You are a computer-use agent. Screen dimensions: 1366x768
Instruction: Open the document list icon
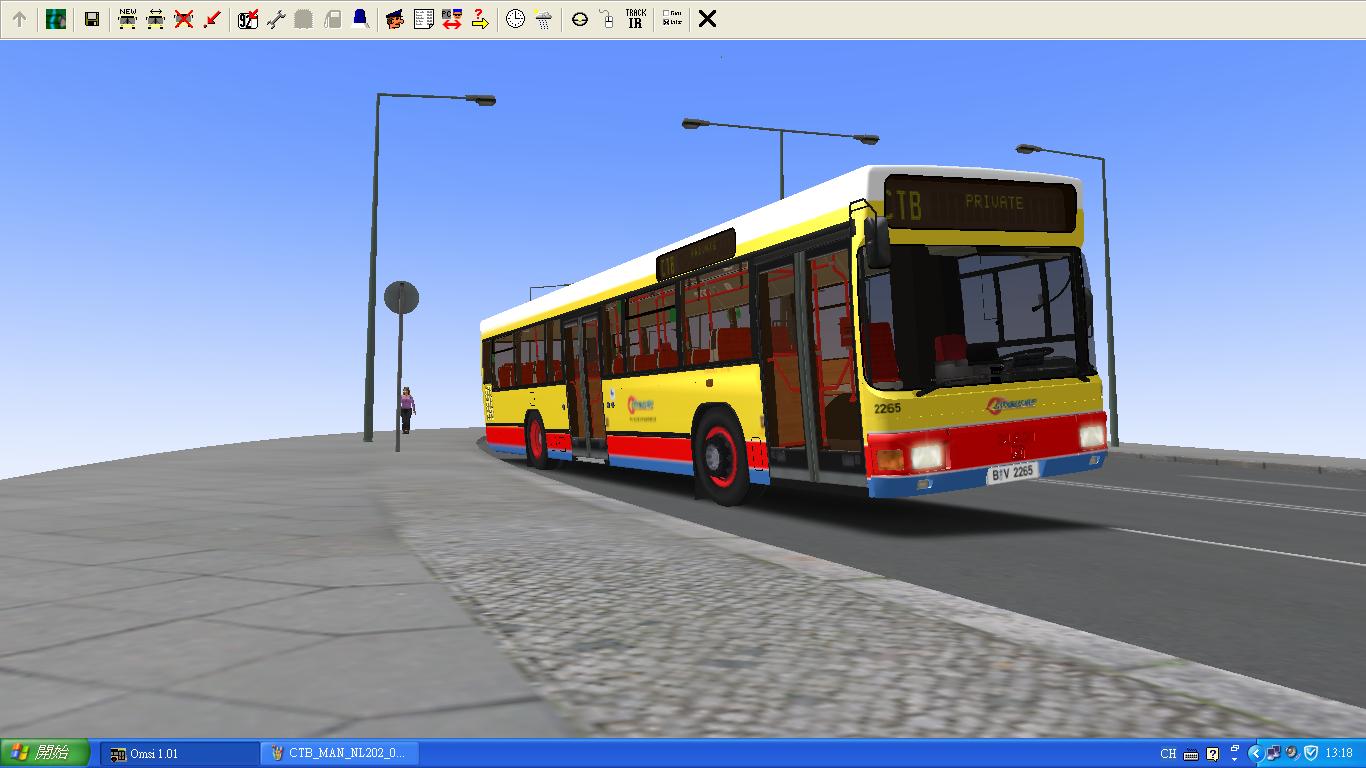click(x=423, y=19)
